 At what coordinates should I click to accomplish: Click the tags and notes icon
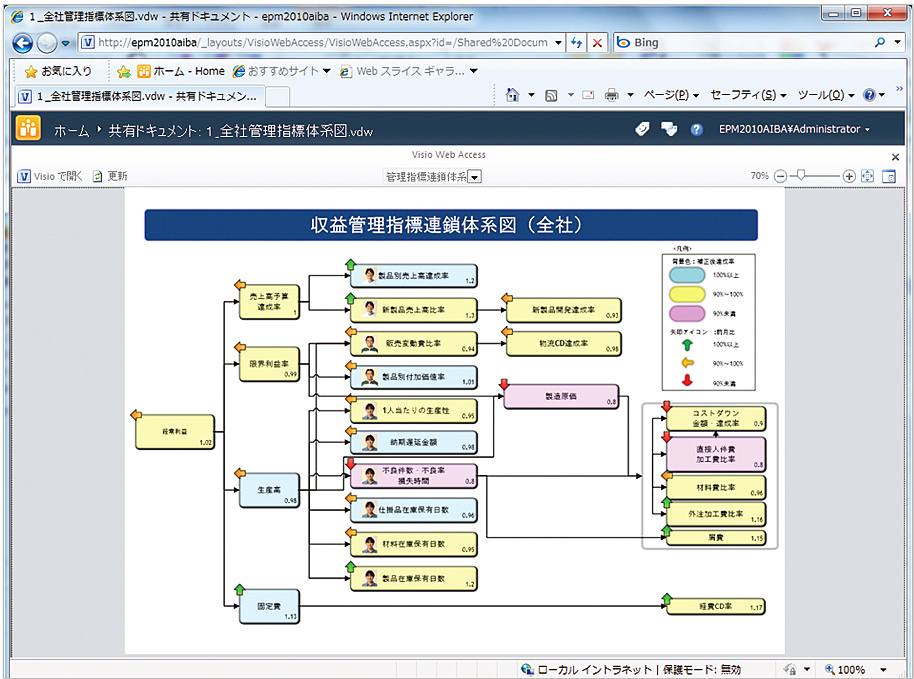642,129
